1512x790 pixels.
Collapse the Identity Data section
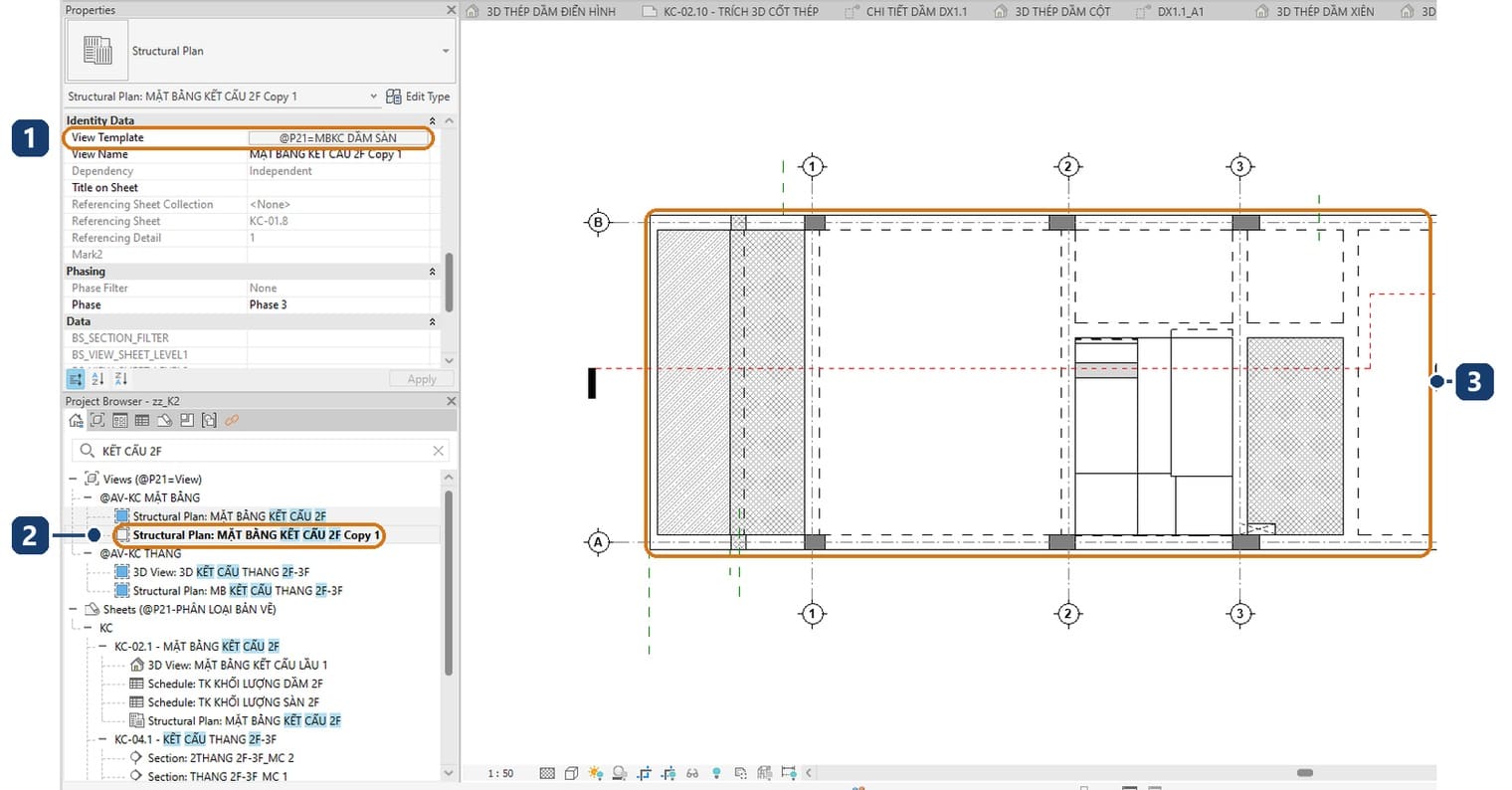pos(432,120)
